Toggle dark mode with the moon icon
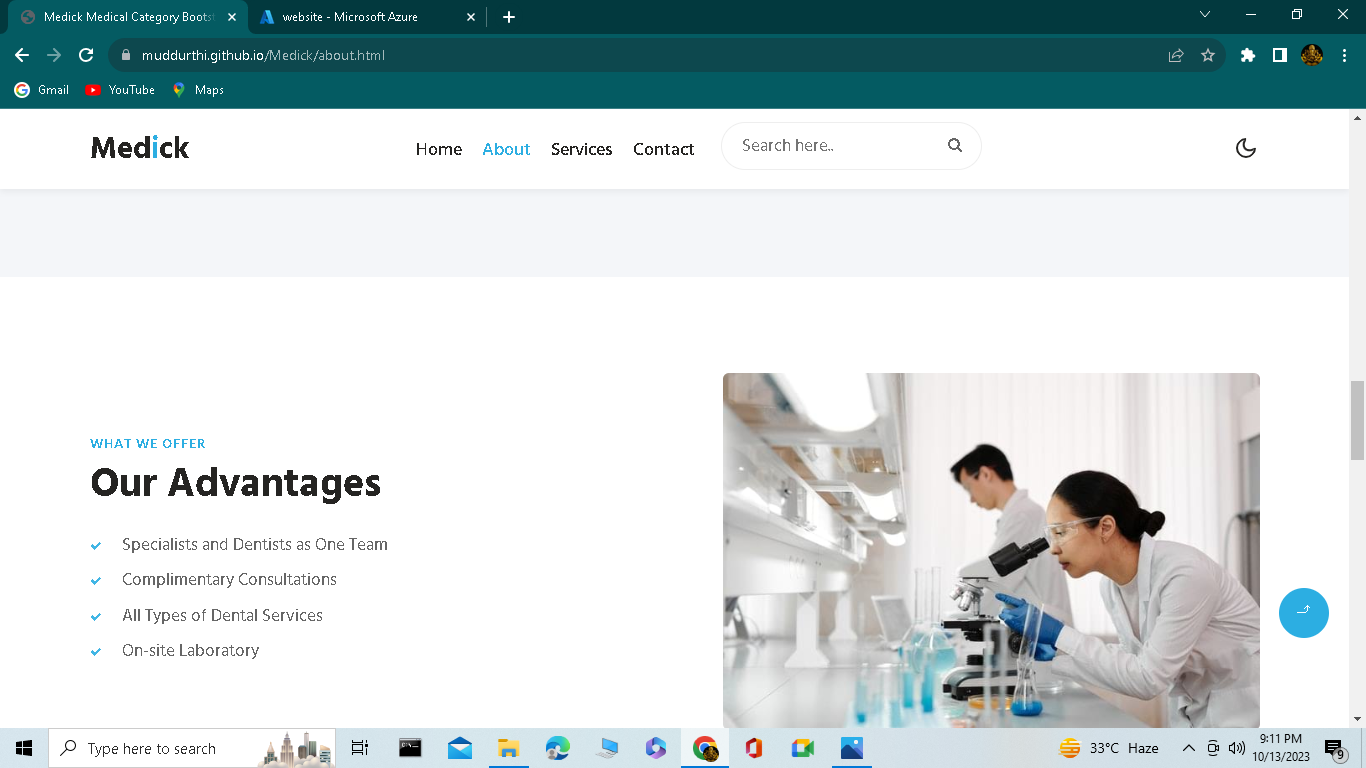 tap(1246, 147)
